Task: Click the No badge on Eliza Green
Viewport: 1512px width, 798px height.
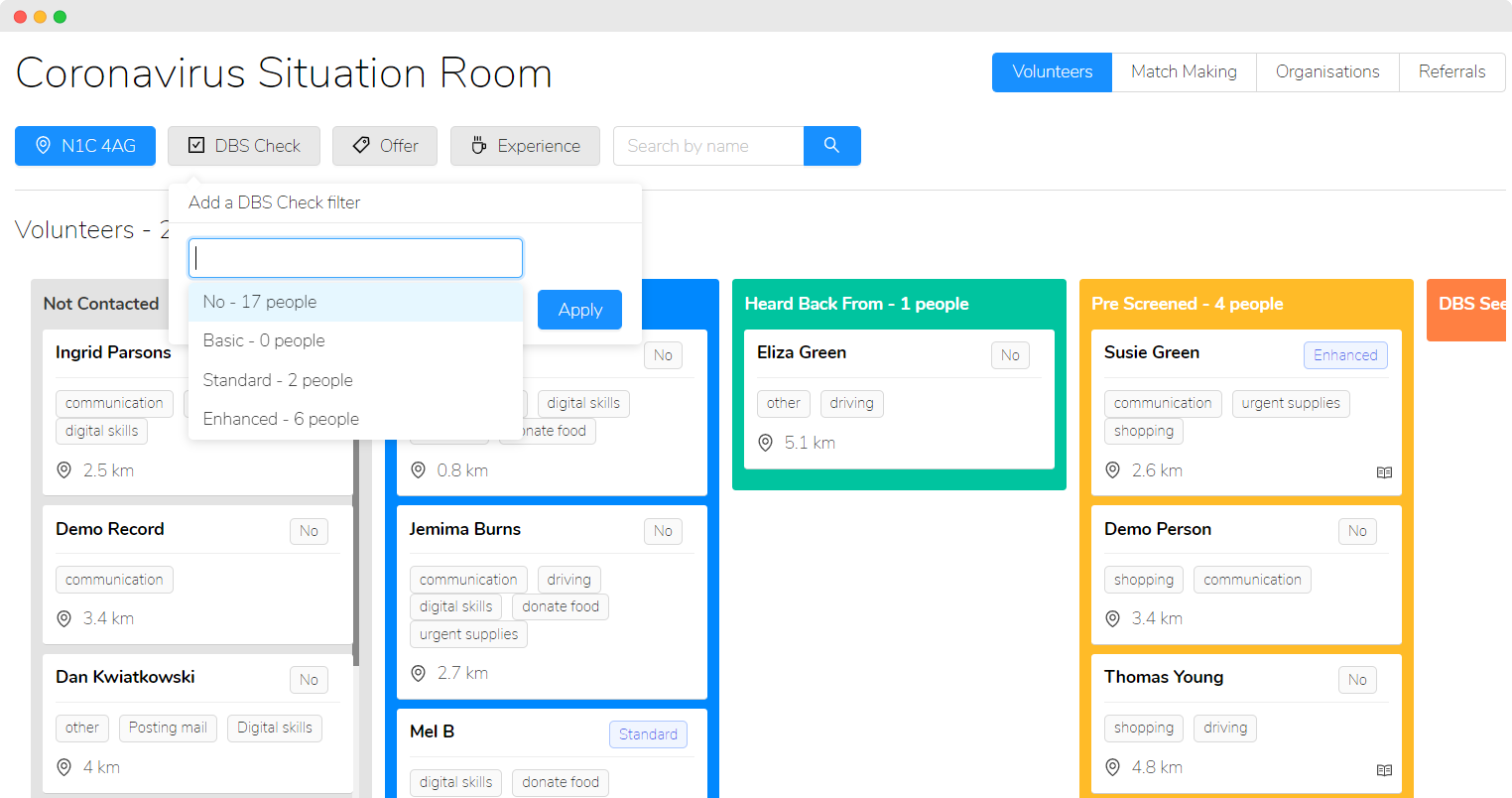Action: pyautogui.click(x=1010, y=355)
